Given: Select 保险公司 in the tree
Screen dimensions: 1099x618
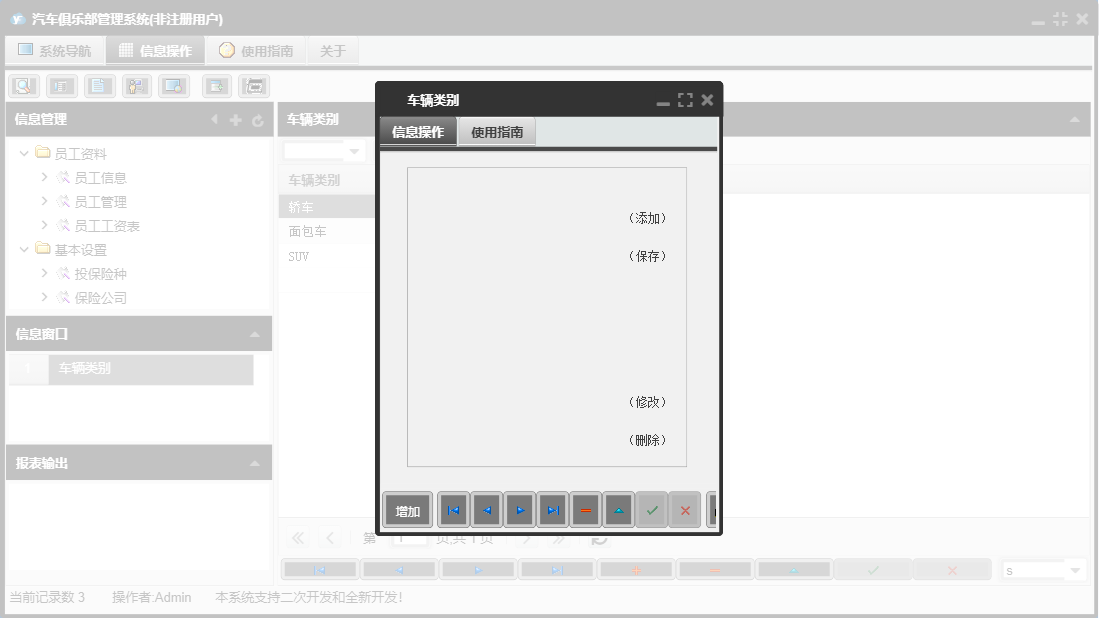Looking at the screenshot, I should tap(100, 298).
